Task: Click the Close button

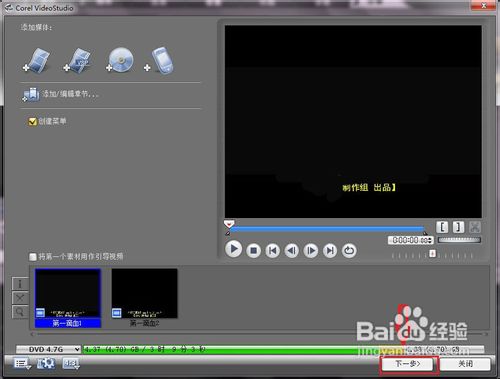Action: click(465, 364)
